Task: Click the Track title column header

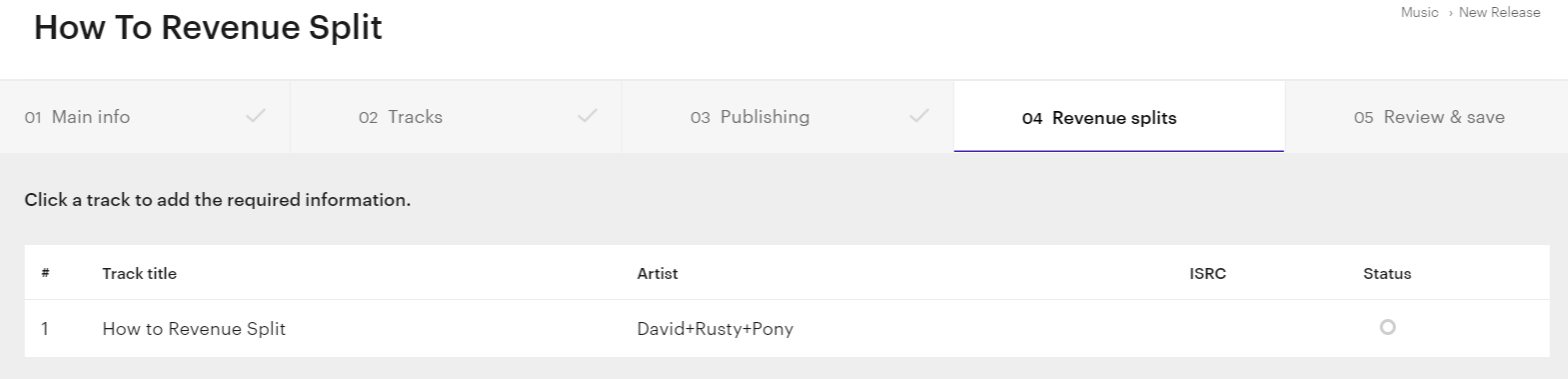Action: coord(139,273)
